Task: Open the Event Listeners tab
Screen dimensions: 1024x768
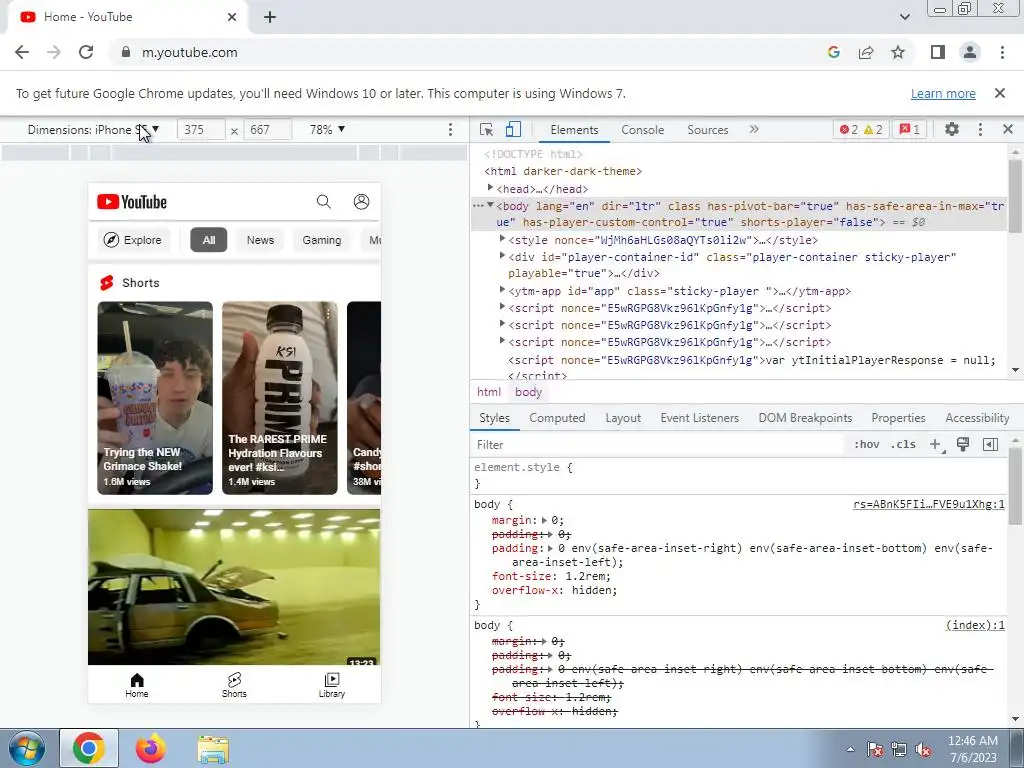Action: 699,418
